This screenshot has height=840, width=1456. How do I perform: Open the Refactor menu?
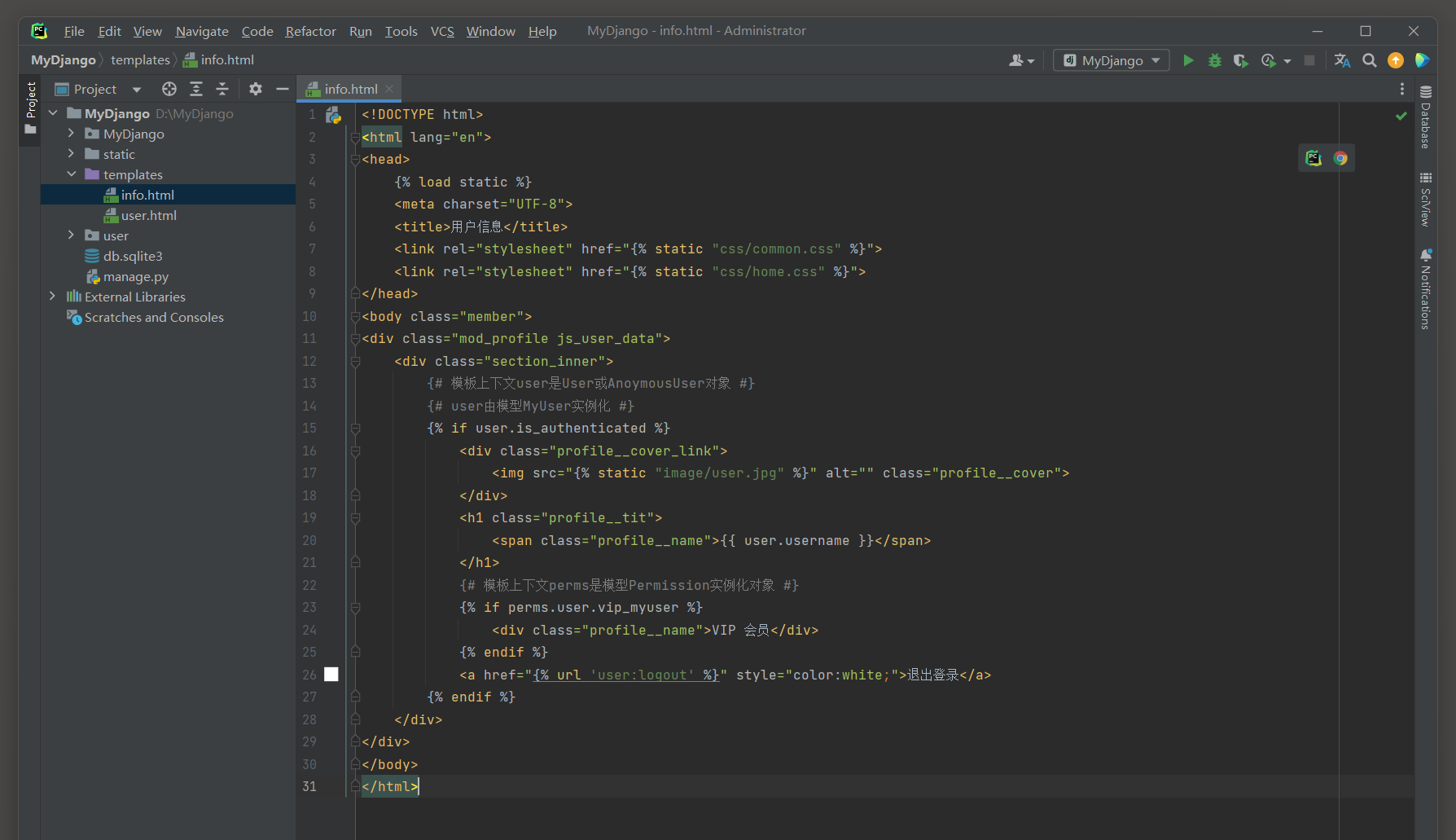(x=310, y=31)
